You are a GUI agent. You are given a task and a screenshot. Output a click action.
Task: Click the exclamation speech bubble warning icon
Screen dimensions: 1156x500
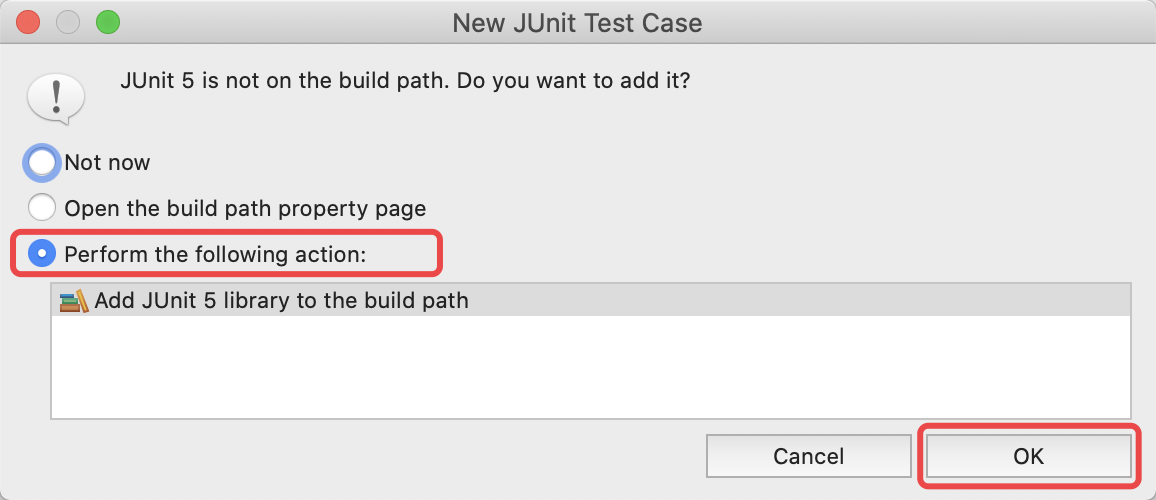point(56,98)
